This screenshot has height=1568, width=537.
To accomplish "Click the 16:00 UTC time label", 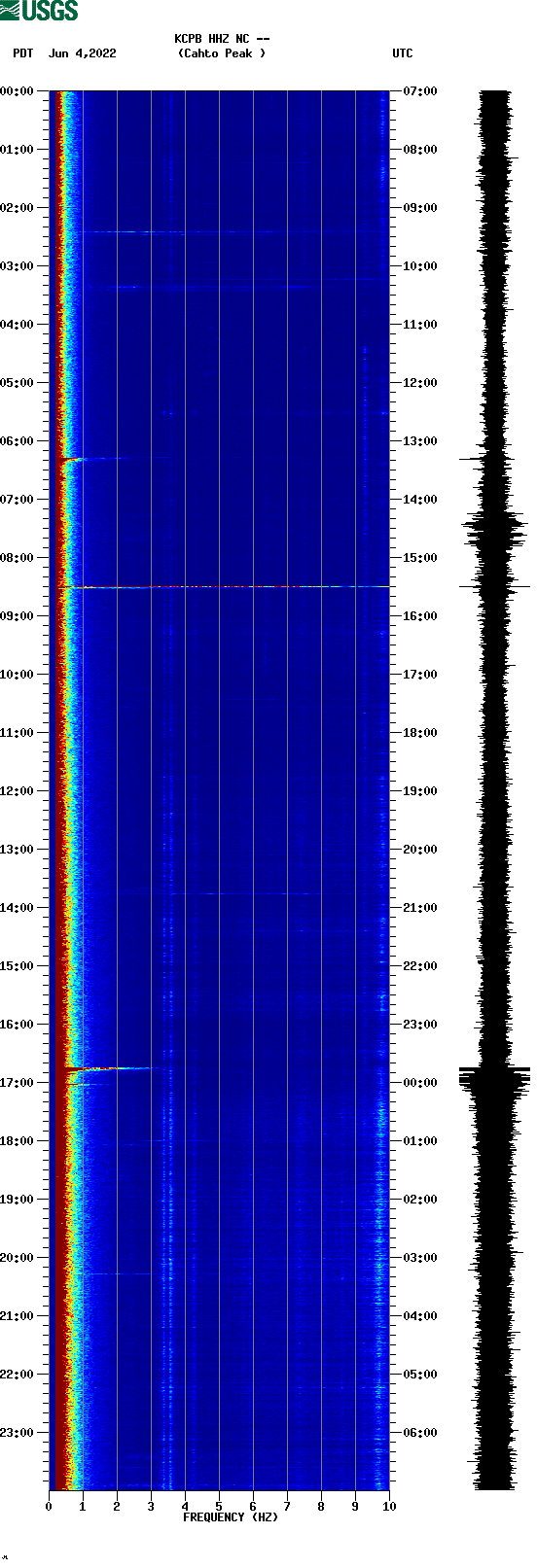I will pos(420,616).
